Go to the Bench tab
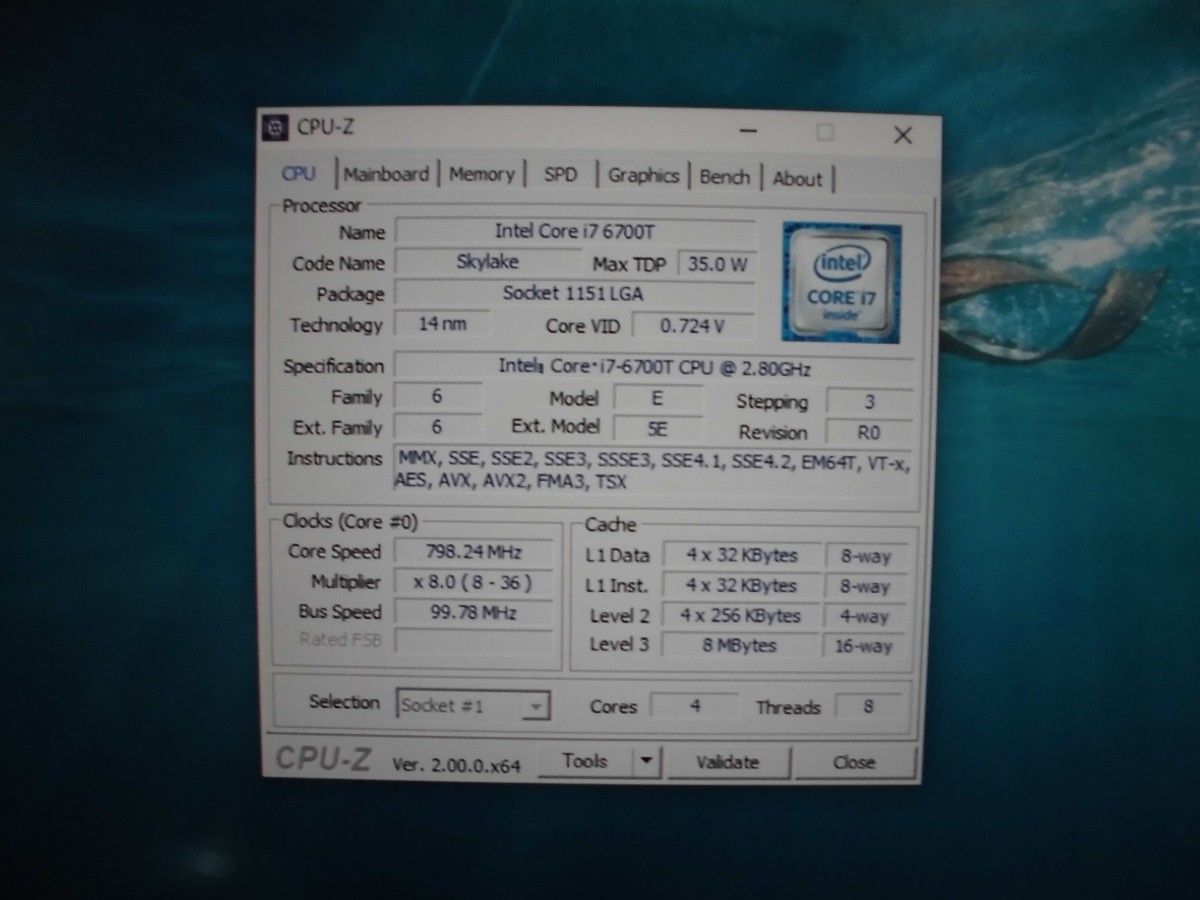The height and width of the screenshot is (900, 1200). tap(725, 177)
